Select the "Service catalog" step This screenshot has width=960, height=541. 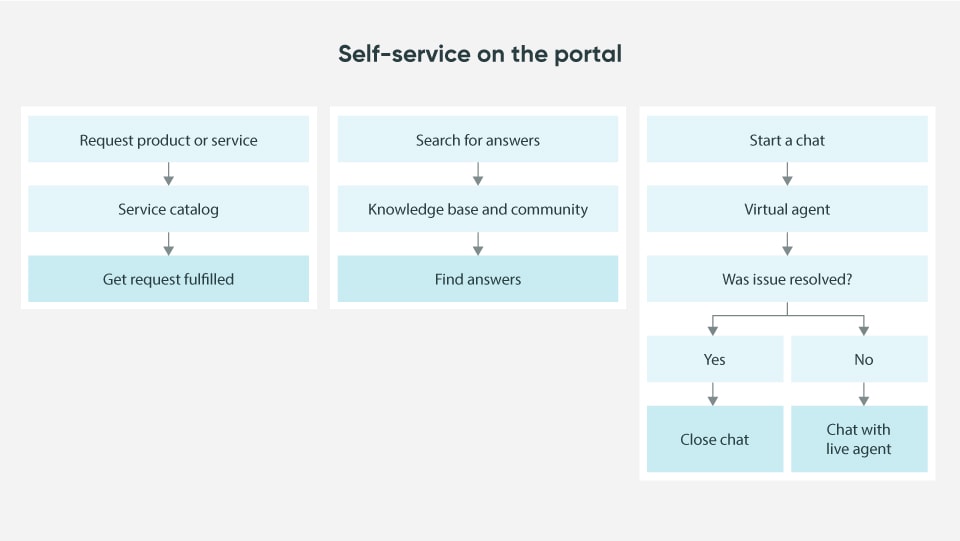[x=168, y=209]
